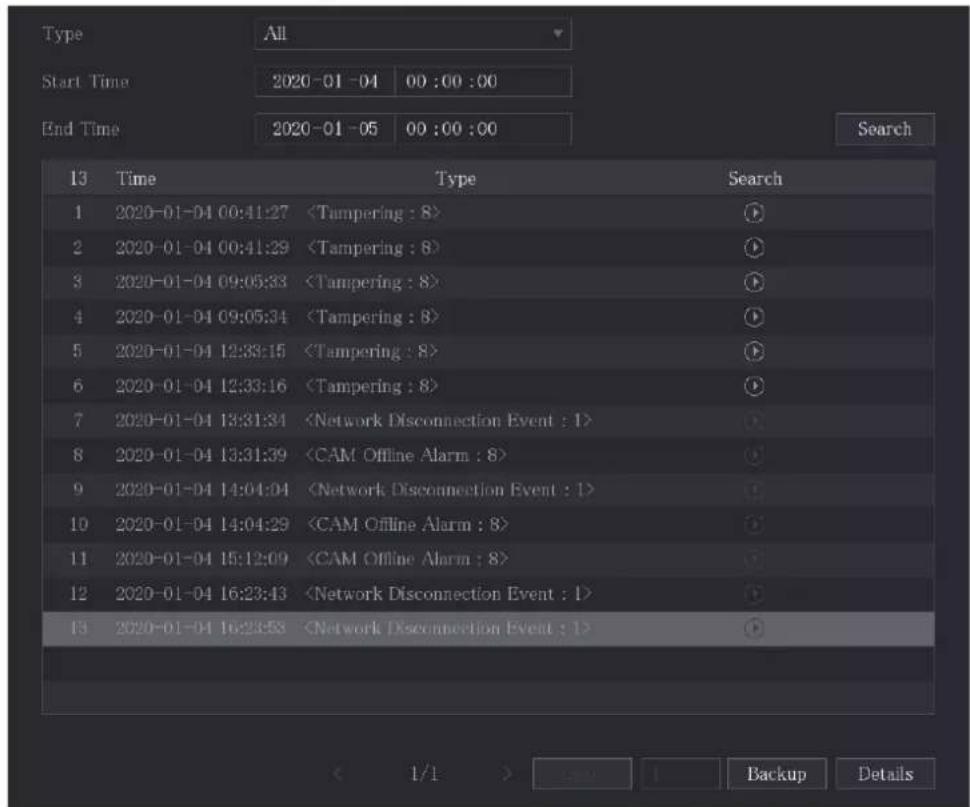This screenshot has height=807, width=970.
Task: Select log row 1 Tampering at 00:41:27
Action: 488,213
